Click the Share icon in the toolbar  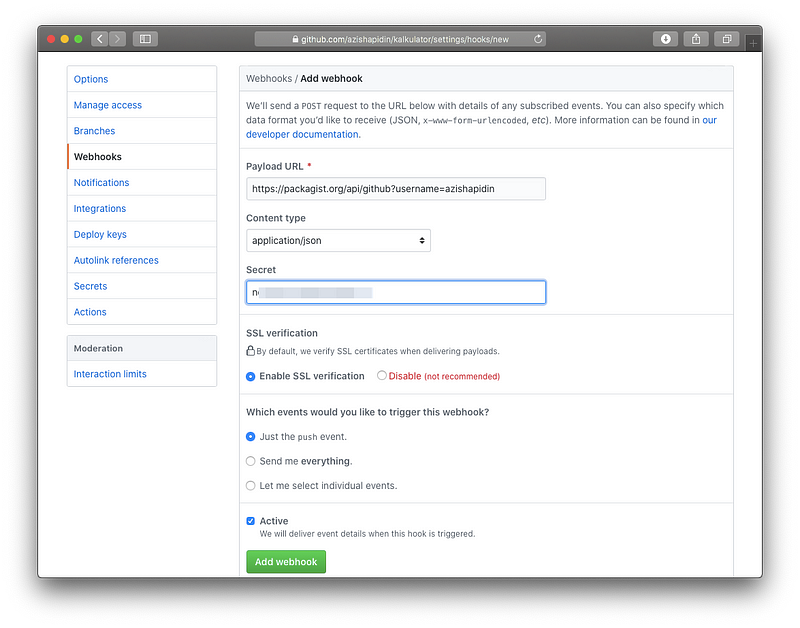tap(697, 39)
